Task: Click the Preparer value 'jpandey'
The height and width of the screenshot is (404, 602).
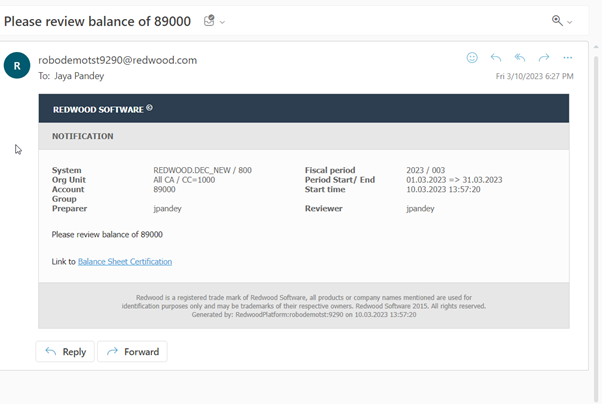Action: point(167,209)
